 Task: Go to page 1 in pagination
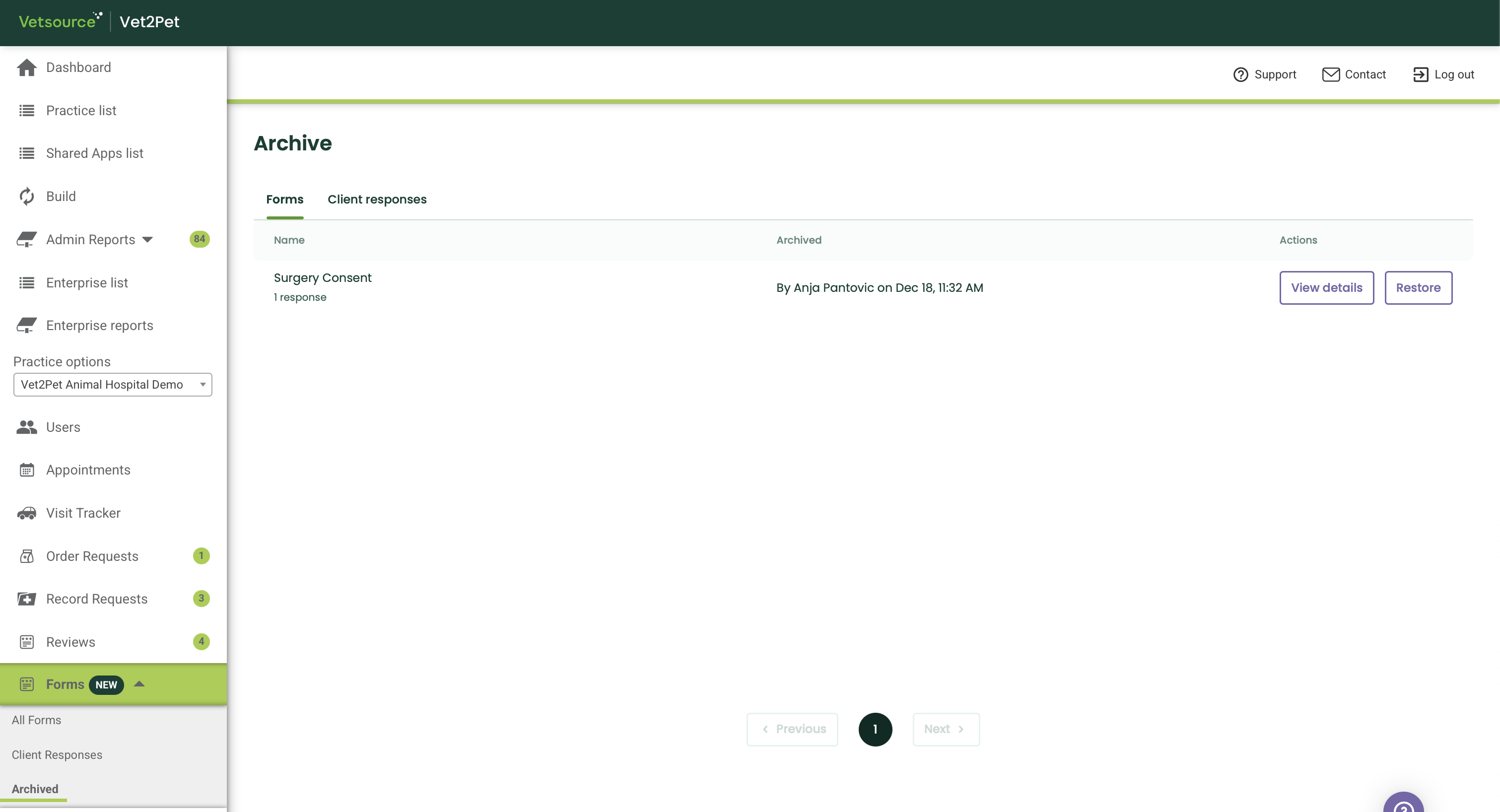tap(875, 729)
